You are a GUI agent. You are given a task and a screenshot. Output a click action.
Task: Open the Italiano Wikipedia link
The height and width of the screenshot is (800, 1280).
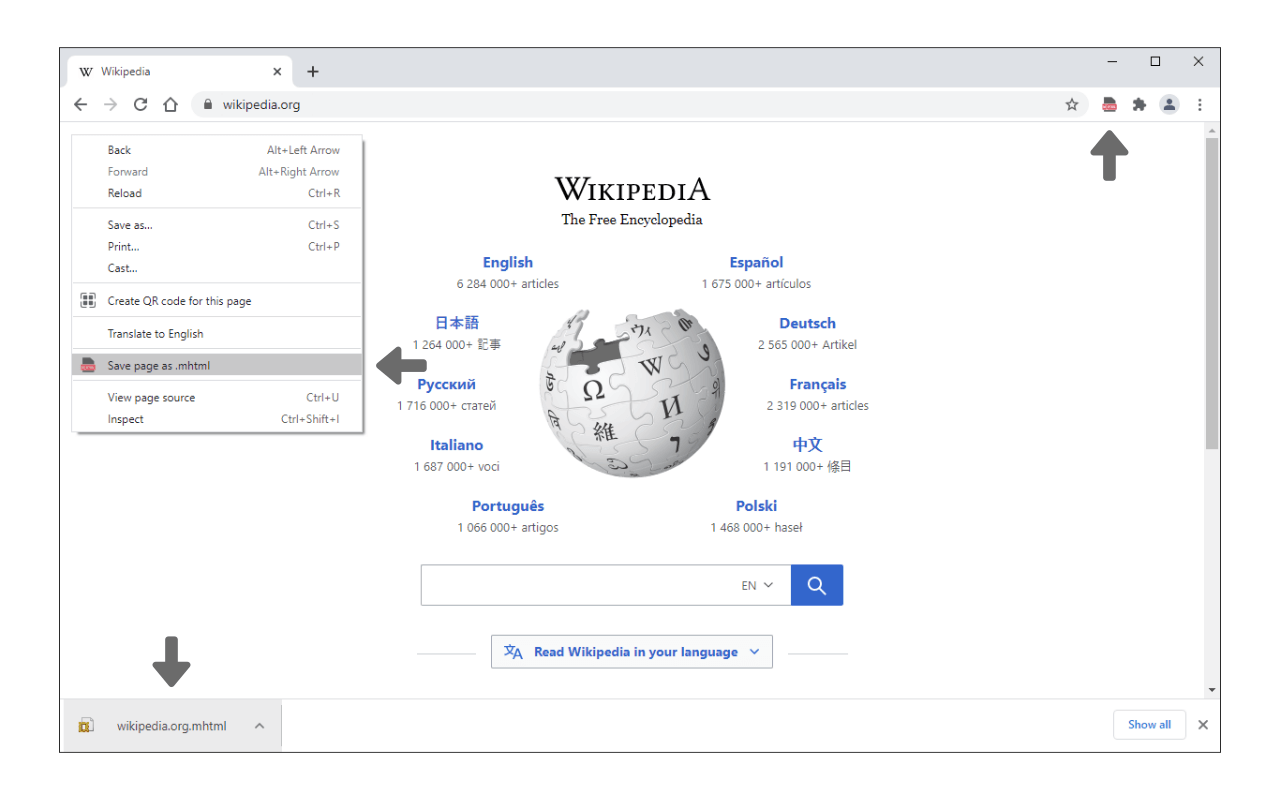pyautogui.click(x=457, y=445)
